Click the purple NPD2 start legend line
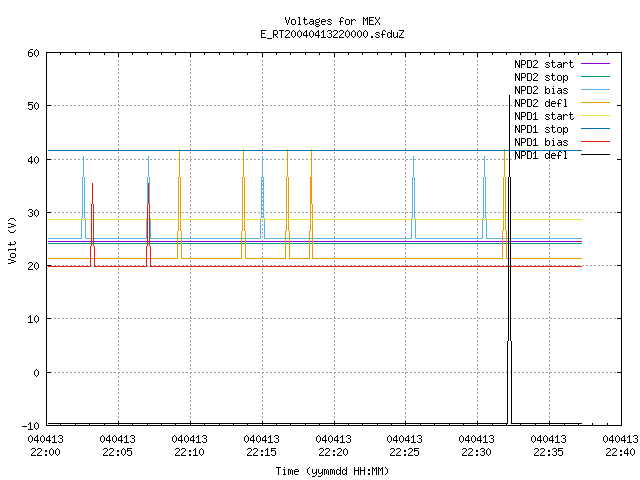 pos(595,64)
